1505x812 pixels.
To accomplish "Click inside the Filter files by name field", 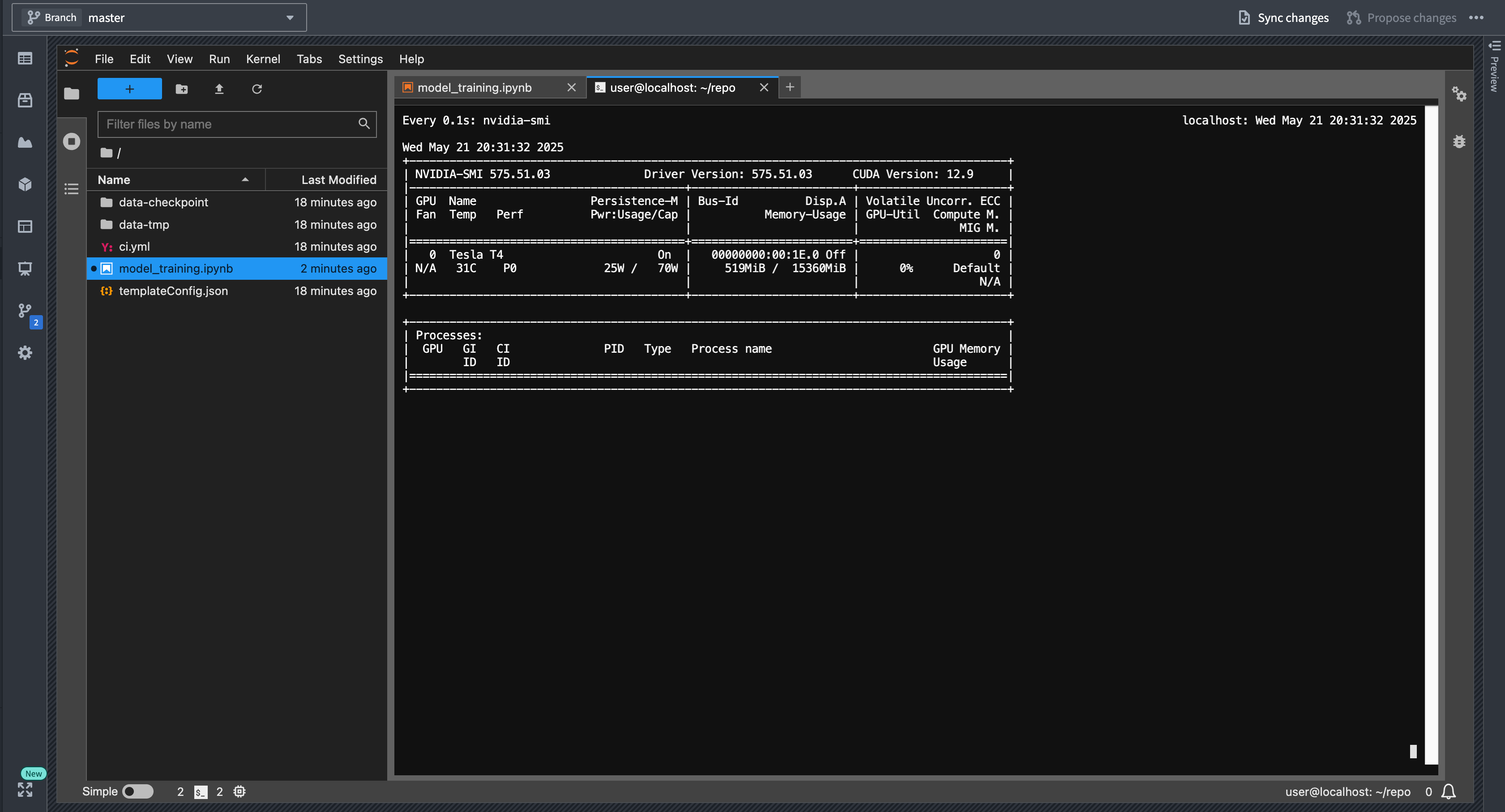I will point(228,124).
